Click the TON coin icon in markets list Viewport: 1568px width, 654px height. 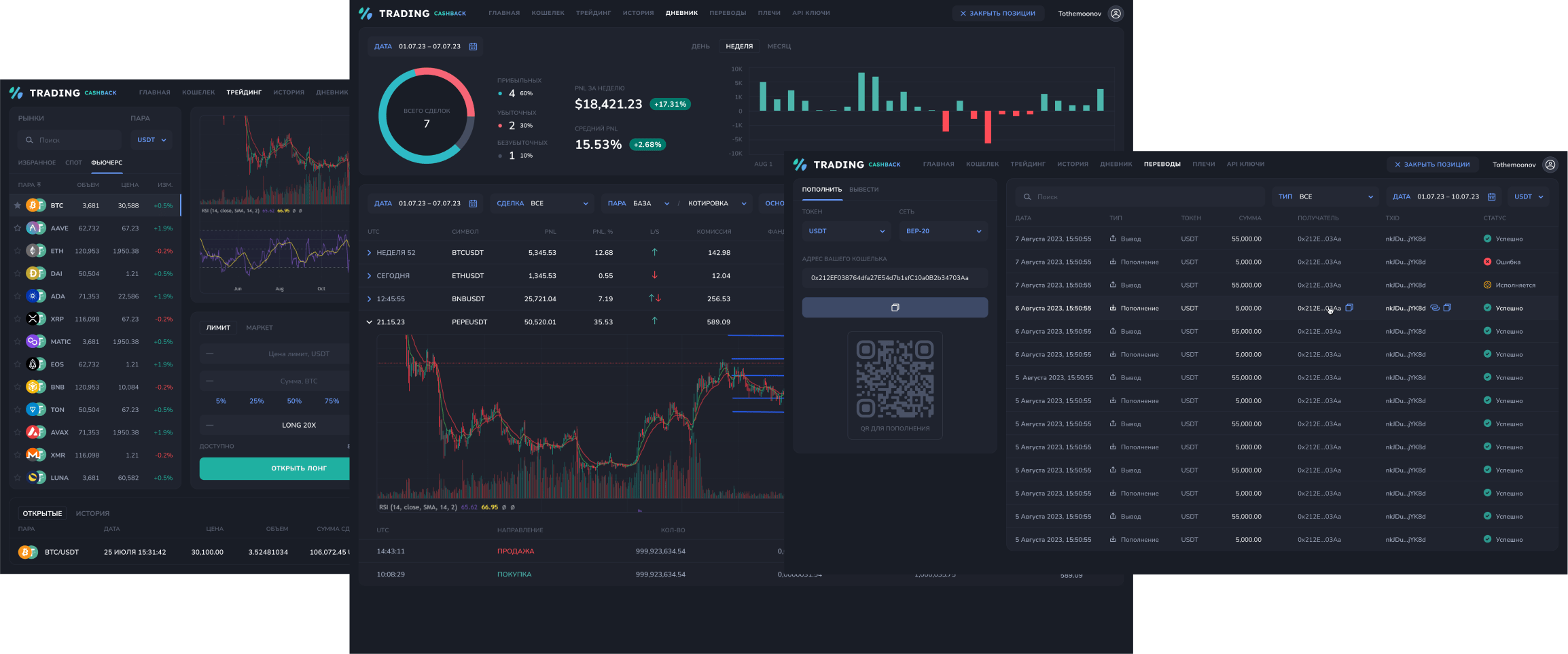pyautogui.click(x=35, y=409)
